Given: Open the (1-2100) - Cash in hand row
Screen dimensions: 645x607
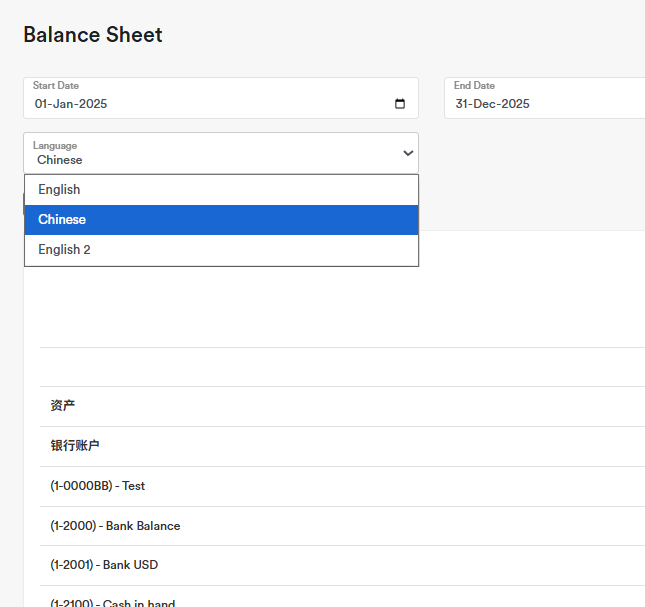Looking at the screenshot, I should 112,602.
